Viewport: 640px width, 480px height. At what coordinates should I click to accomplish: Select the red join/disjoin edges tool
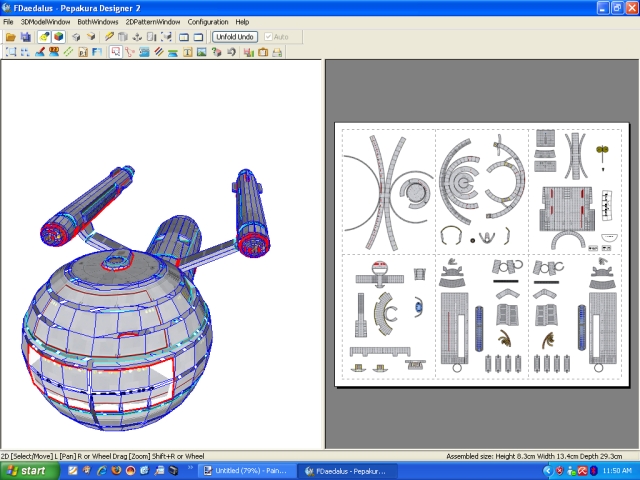click(x=130, y=52)
